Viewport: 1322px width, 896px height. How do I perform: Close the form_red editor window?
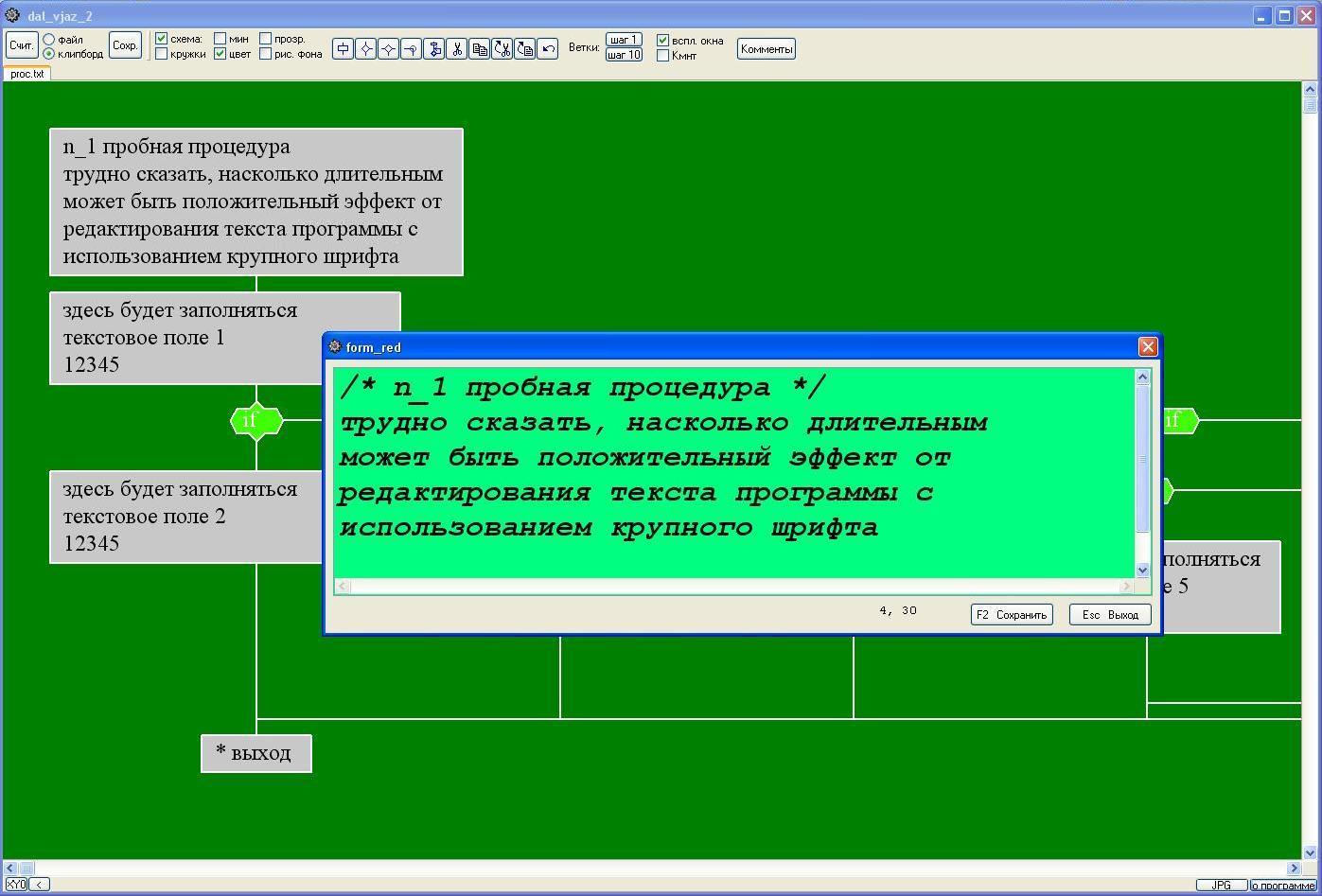[x=1147, y=347]
